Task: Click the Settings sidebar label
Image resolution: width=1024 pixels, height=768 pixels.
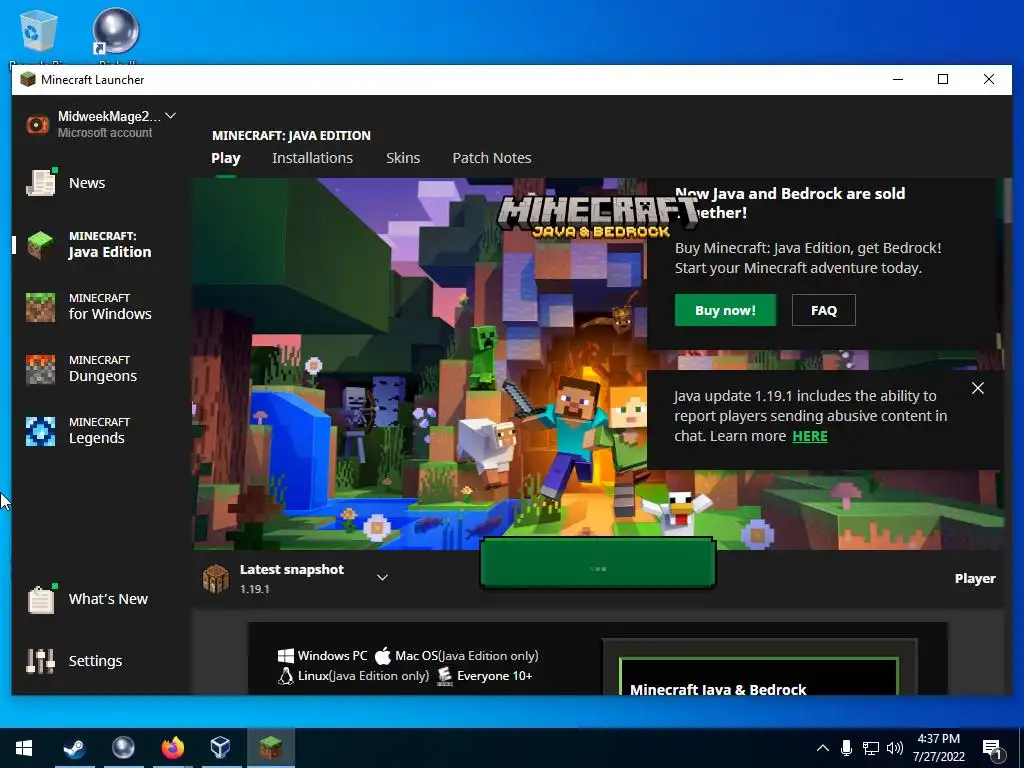Action: tap(95, 661)
